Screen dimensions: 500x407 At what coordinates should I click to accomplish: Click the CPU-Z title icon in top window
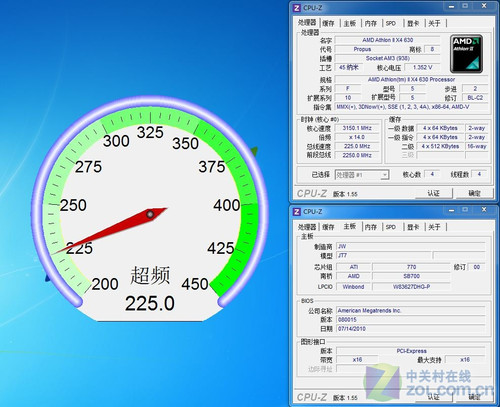pyautogui.click(x=297, y=7)
